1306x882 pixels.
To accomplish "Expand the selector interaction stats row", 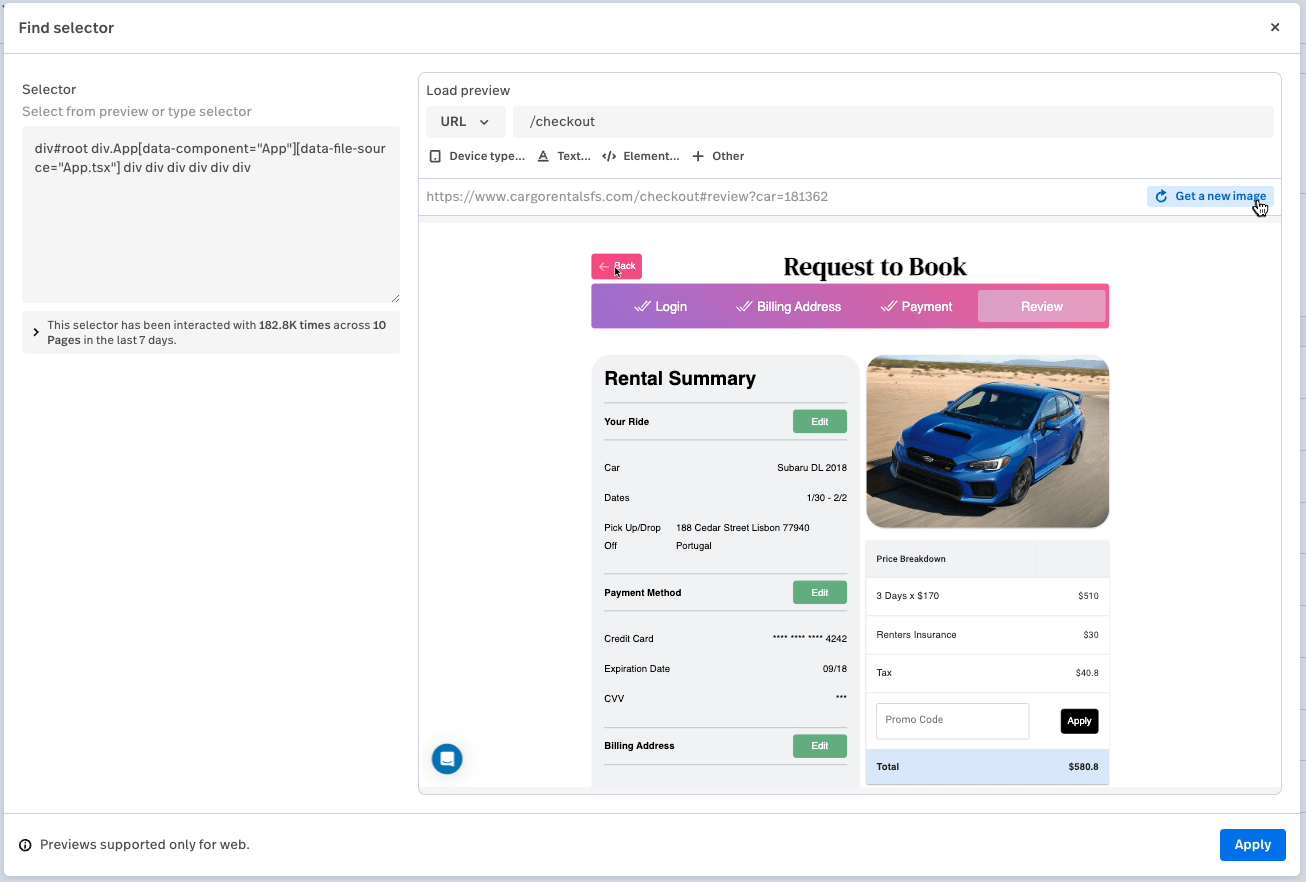I will point(37,332).
